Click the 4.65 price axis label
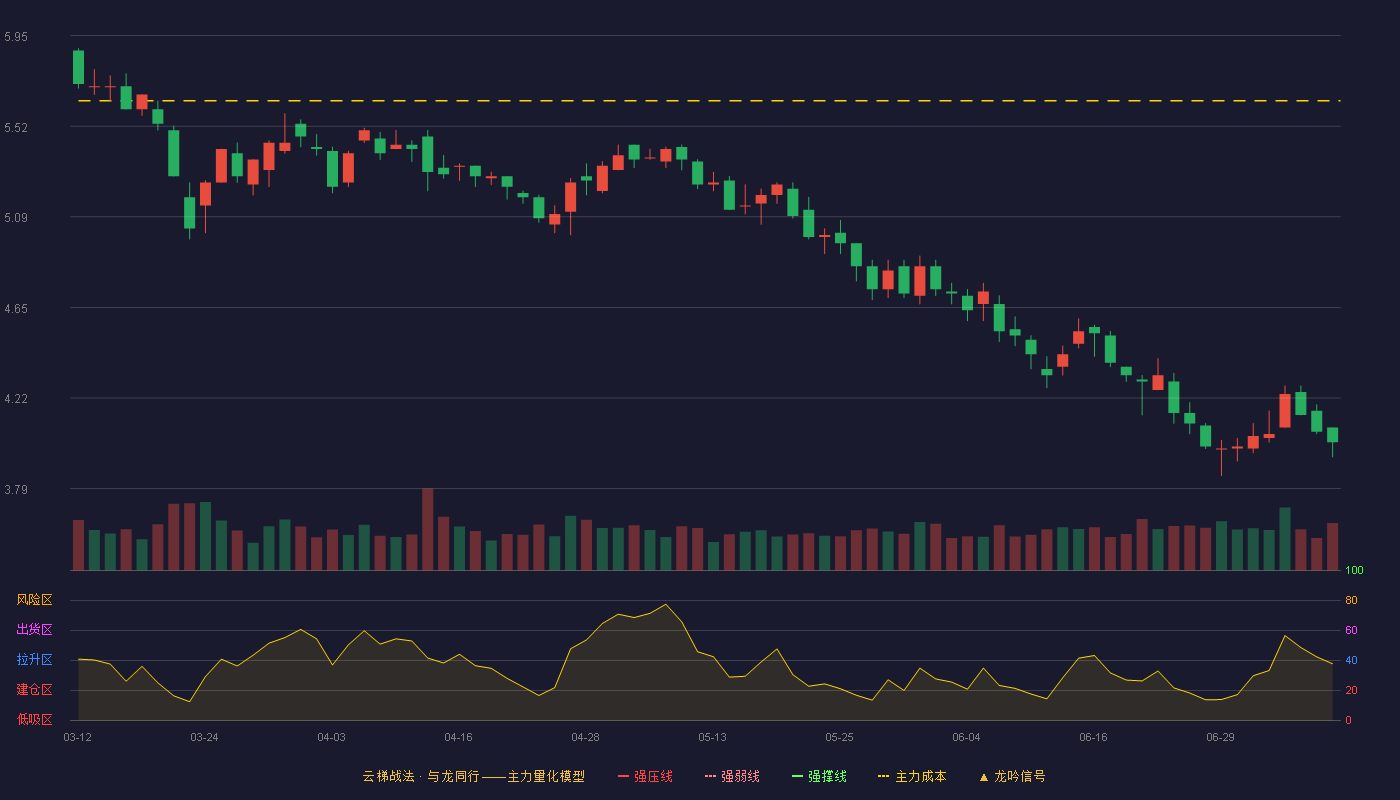The height and width of the screenshot is (800, 1400). click(16, 309)
